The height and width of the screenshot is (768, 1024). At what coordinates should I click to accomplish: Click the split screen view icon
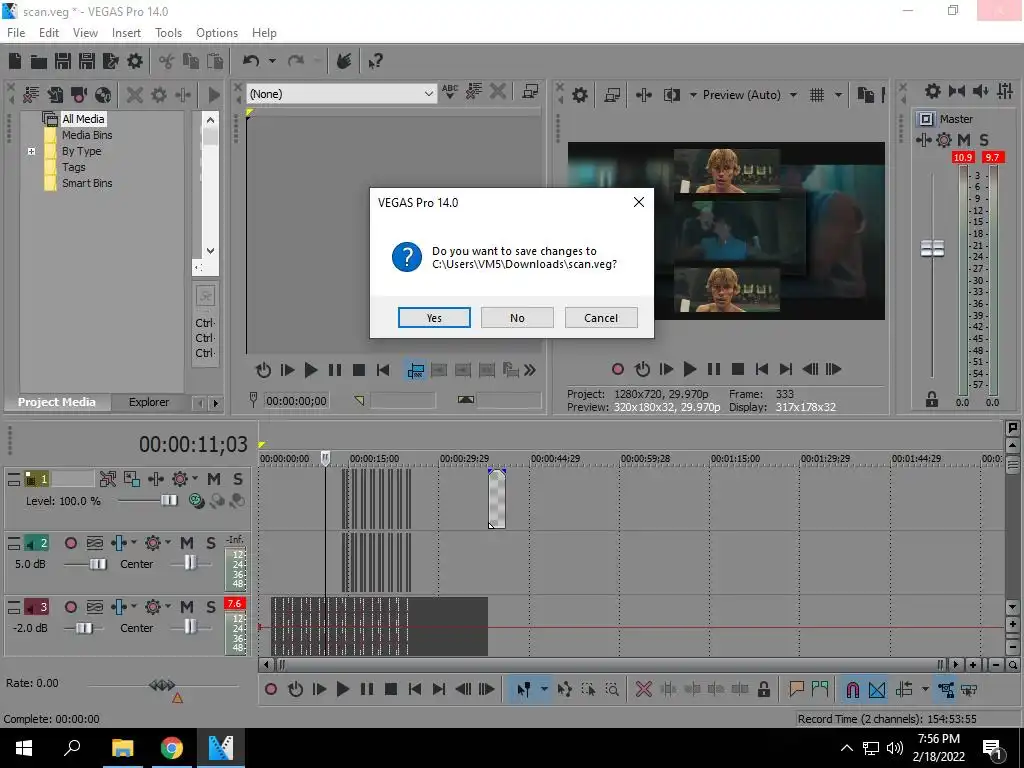click(671, 95)
